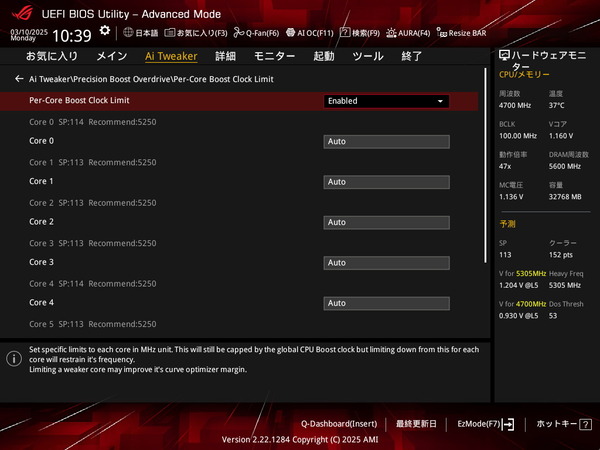Open AURA lighting icon

pyautogui.click(x=391, y=33)
